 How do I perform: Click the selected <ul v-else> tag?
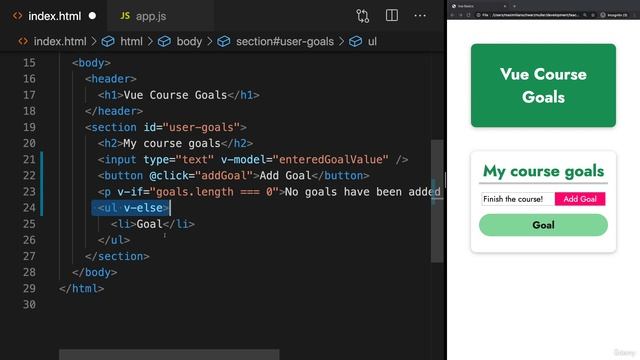tap(133, 208)
